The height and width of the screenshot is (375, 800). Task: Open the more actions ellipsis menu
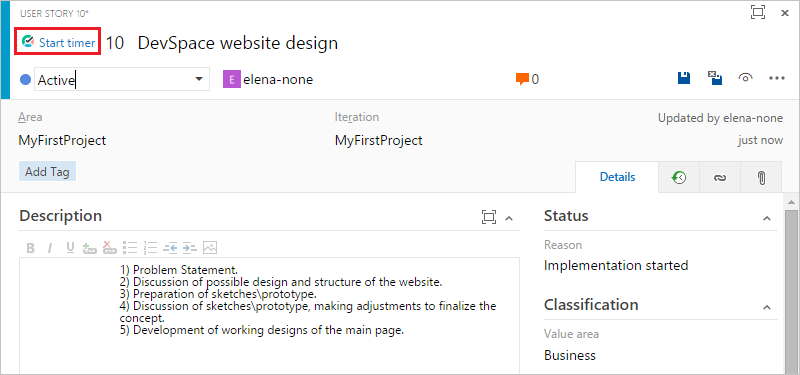point(777,78)
